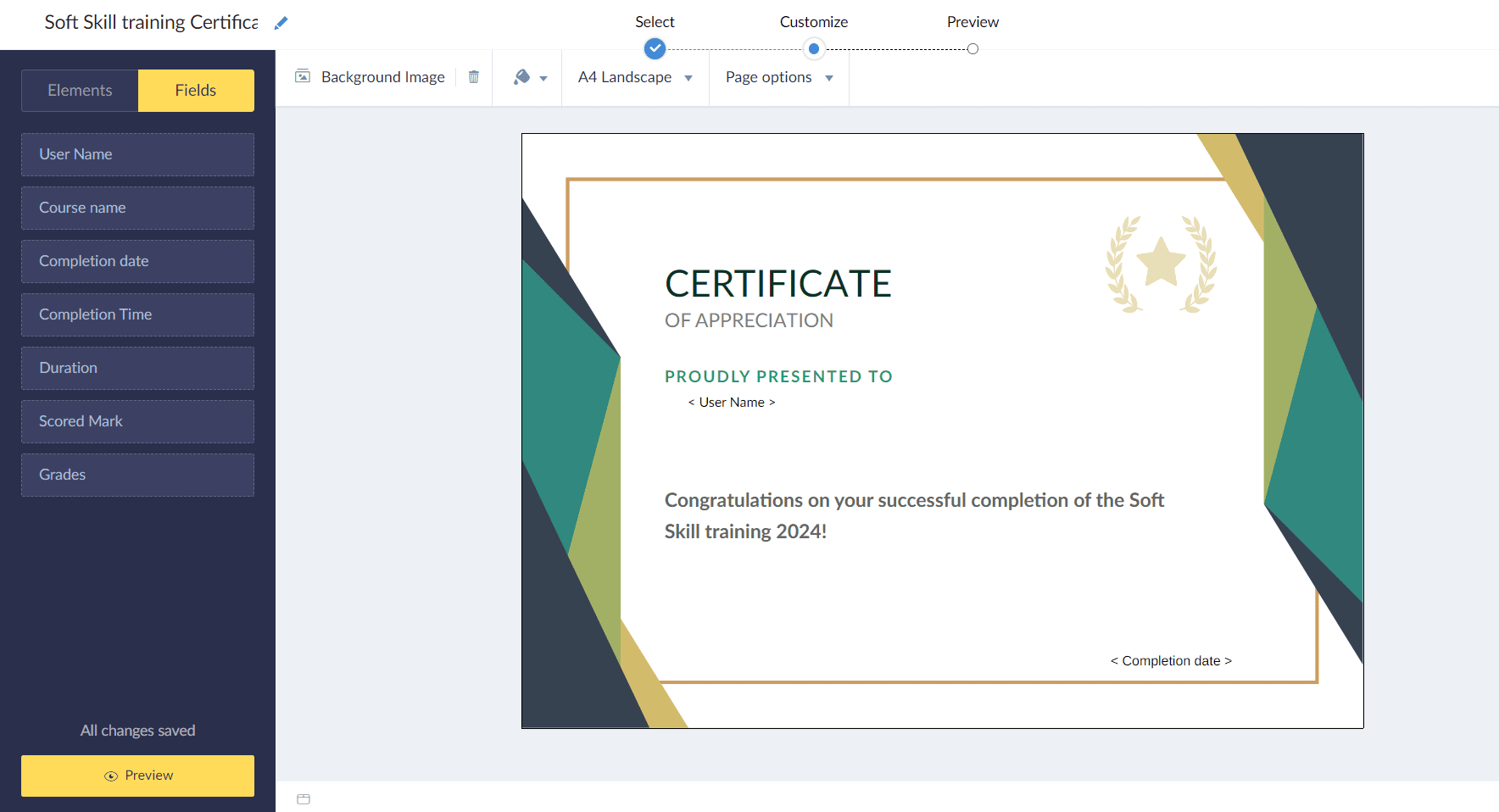Select the Scored Mark field item

pyautogui.click(x=137, y=421)
